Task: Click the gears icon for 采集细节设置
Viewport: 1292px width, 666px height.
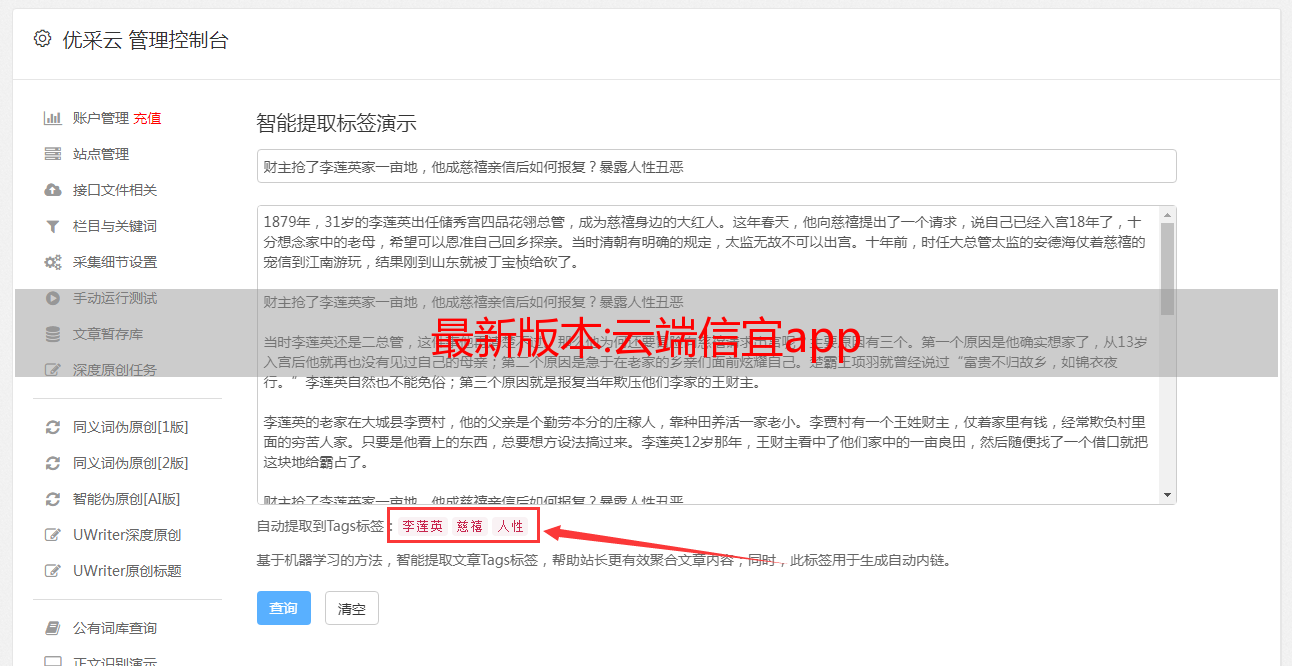Action: point(53,262)
